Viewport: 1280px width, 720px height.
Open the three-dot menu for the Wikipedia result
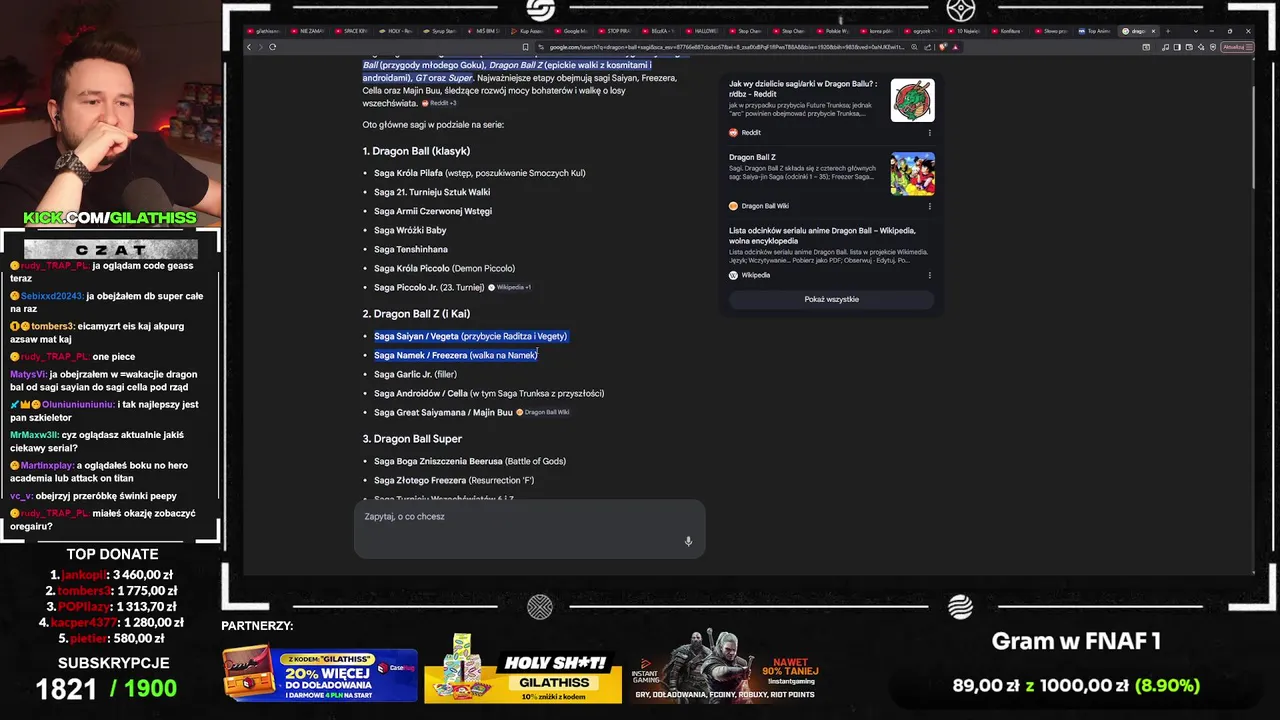(929, 275)
